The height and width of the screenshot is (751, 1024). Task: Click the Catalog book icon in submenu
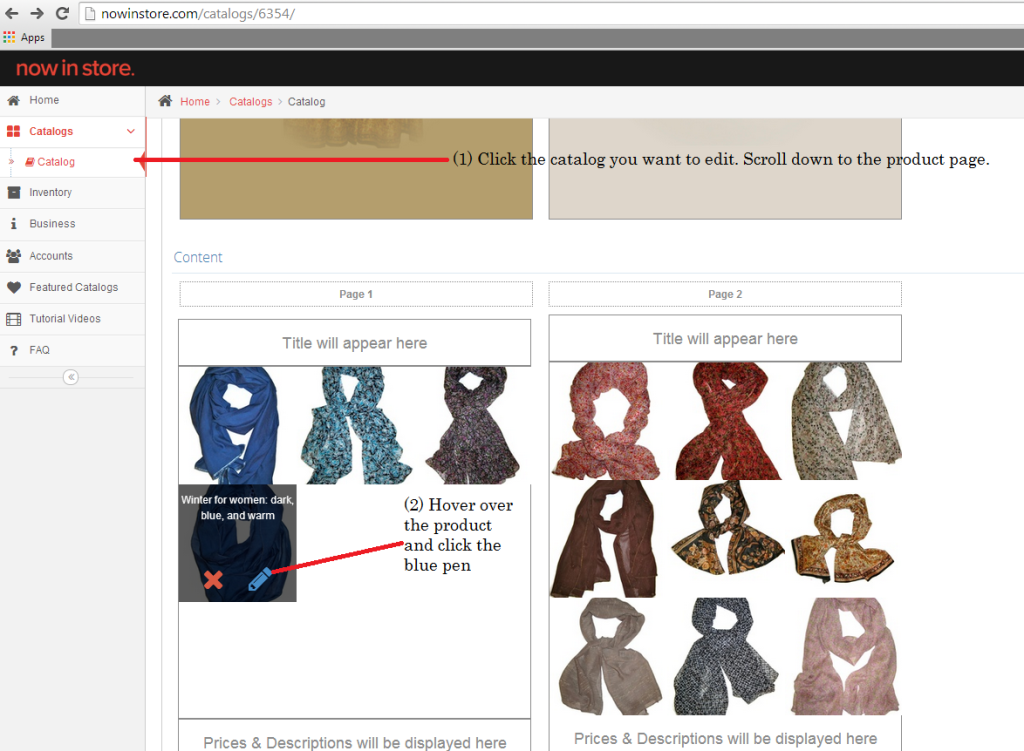point(30,162)
